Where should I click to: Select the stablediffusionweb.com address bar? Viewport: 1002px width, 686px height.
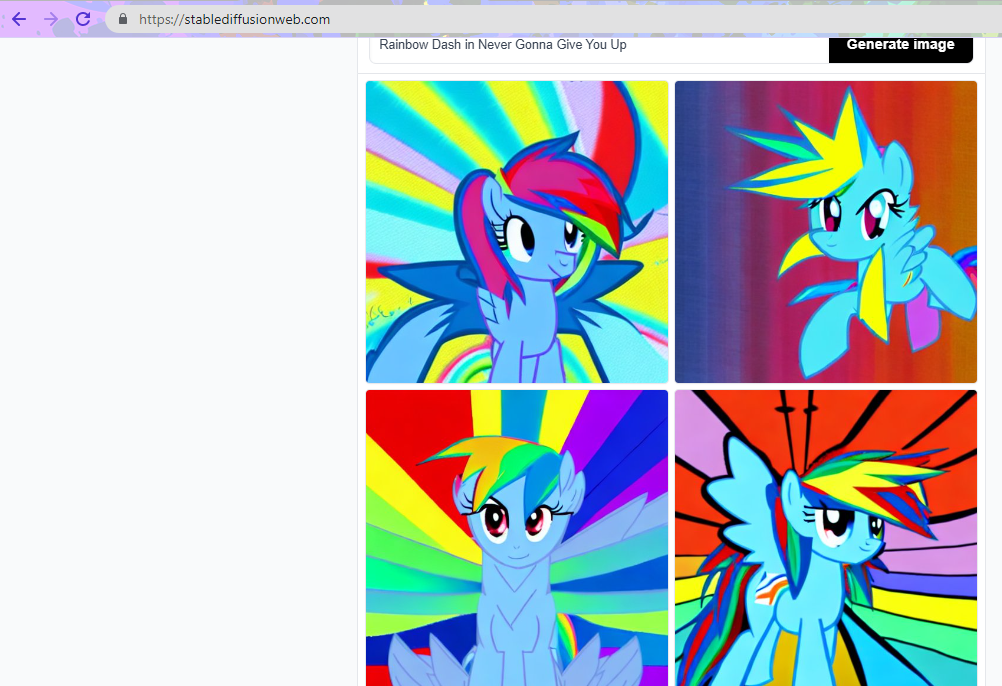pos(553,19)
